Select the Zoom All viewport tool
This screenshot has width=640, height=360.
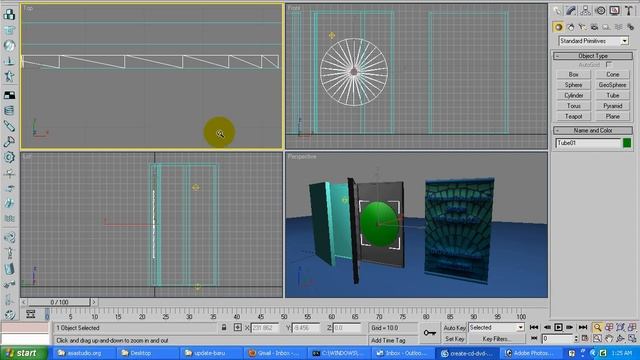[x=609, y=327]
